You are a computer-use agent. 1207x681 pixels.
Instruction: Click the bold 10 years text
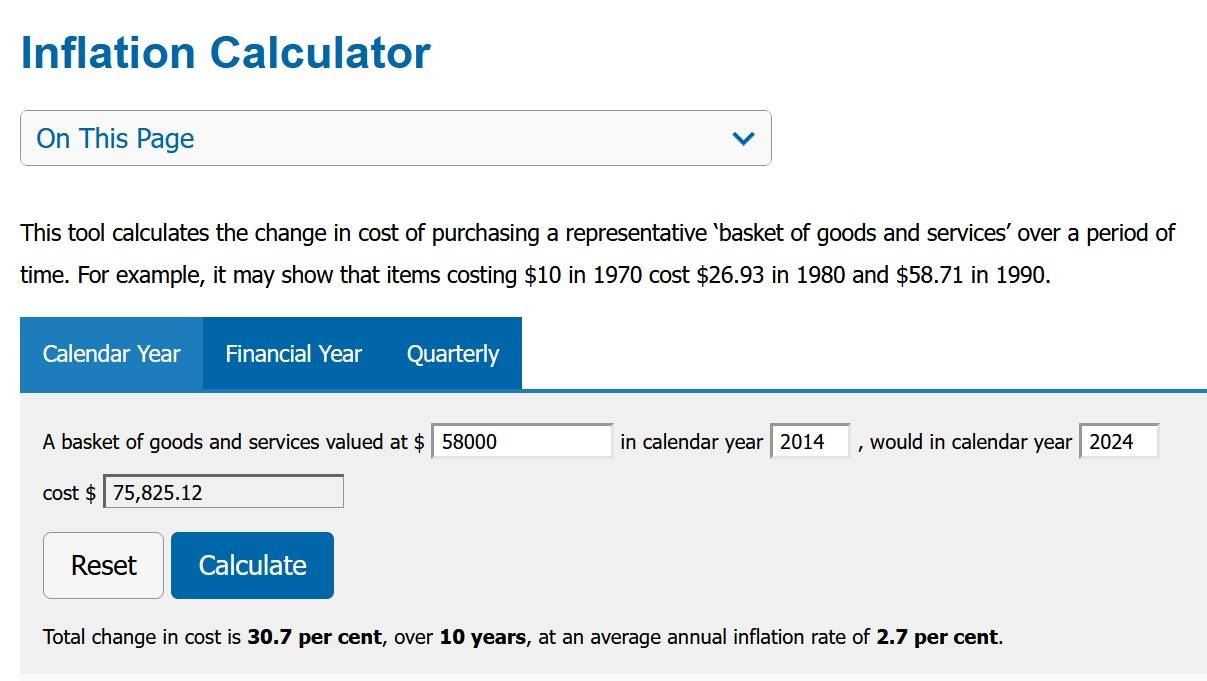click(483, 637)
